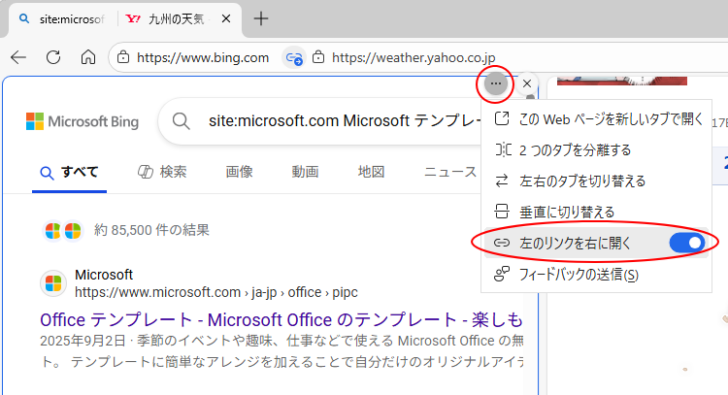Click the colorful icons beside result count

(x=63, y=230)
